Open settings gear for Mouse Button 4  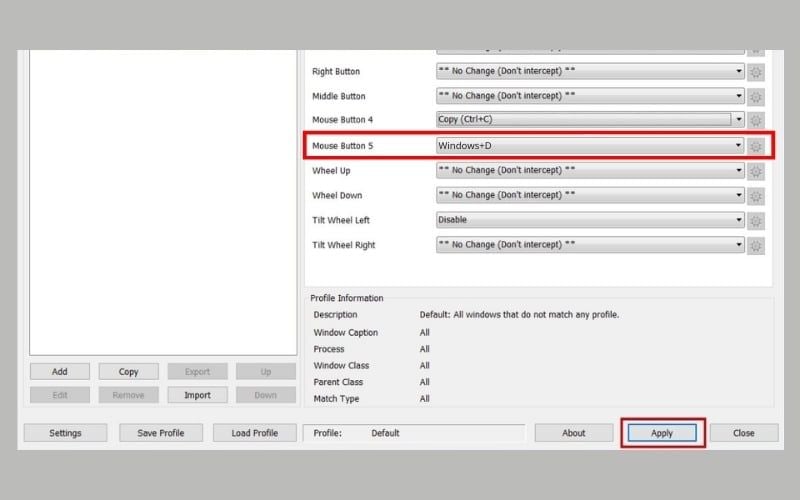(x=756, y=120)
